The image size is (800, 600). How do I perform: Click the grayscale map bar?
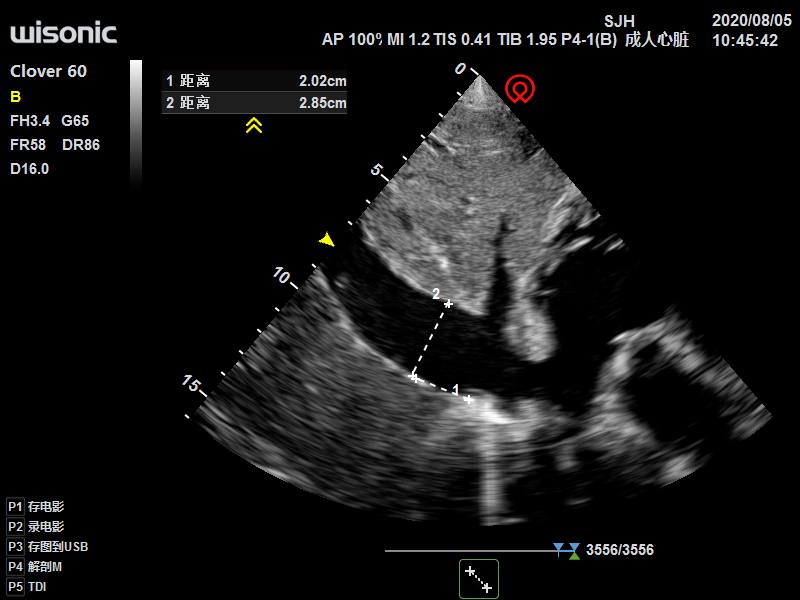[136, 120]
